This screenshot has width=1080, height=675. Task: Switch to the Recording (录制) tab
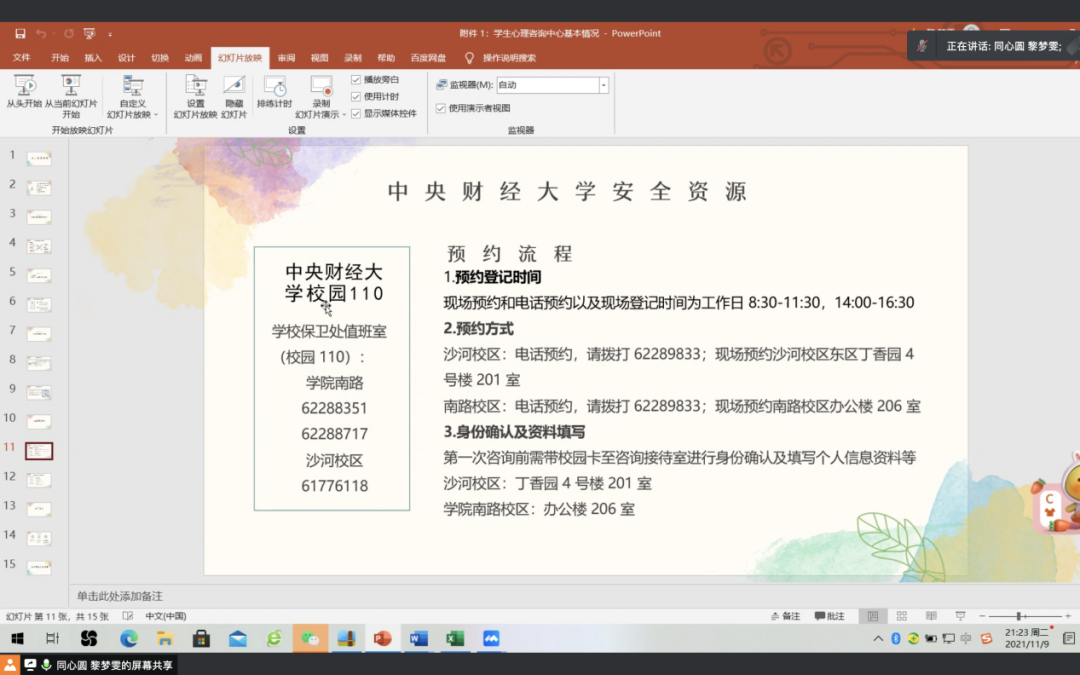pos(353,58)
